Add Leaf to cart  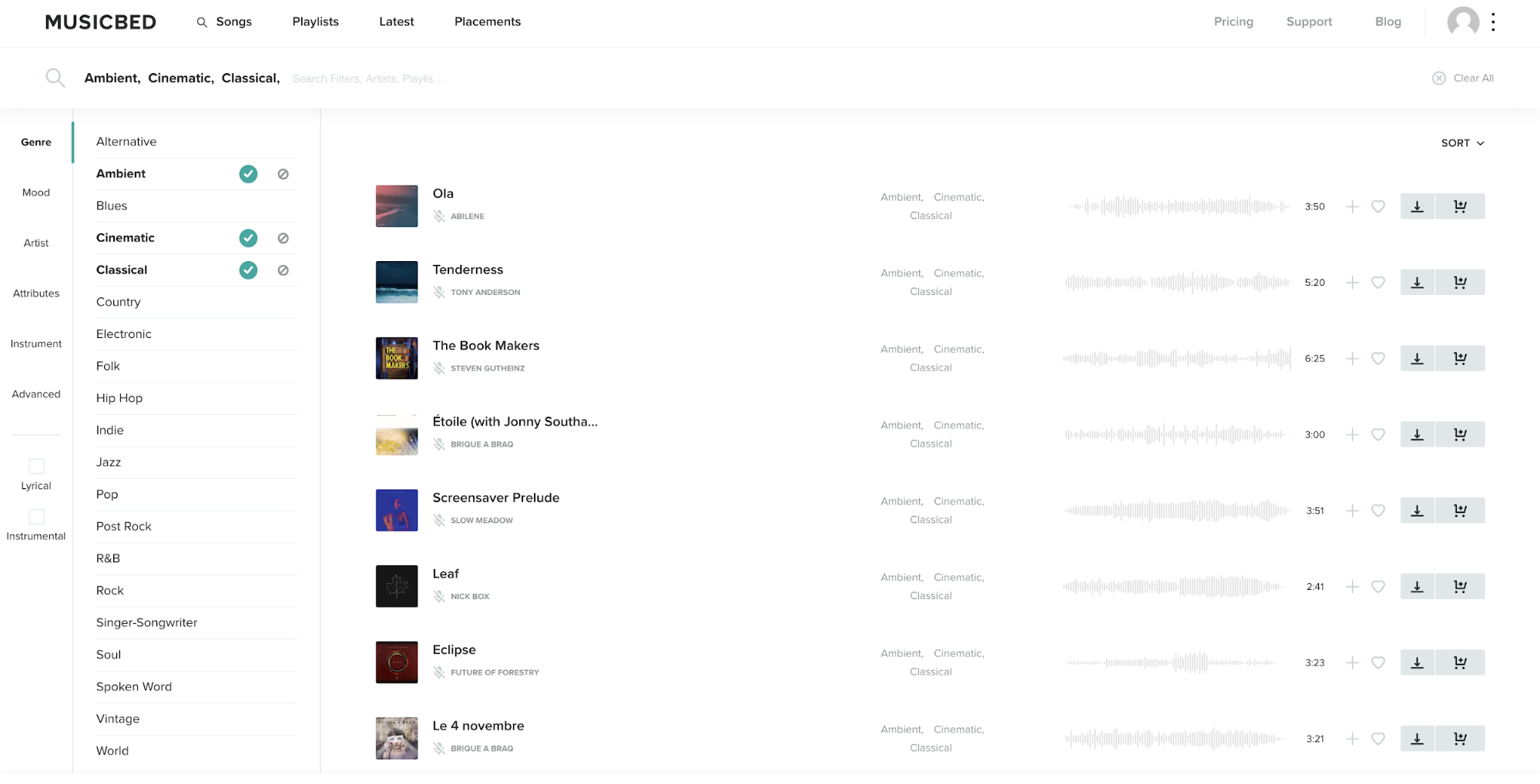pos(1460,587)
